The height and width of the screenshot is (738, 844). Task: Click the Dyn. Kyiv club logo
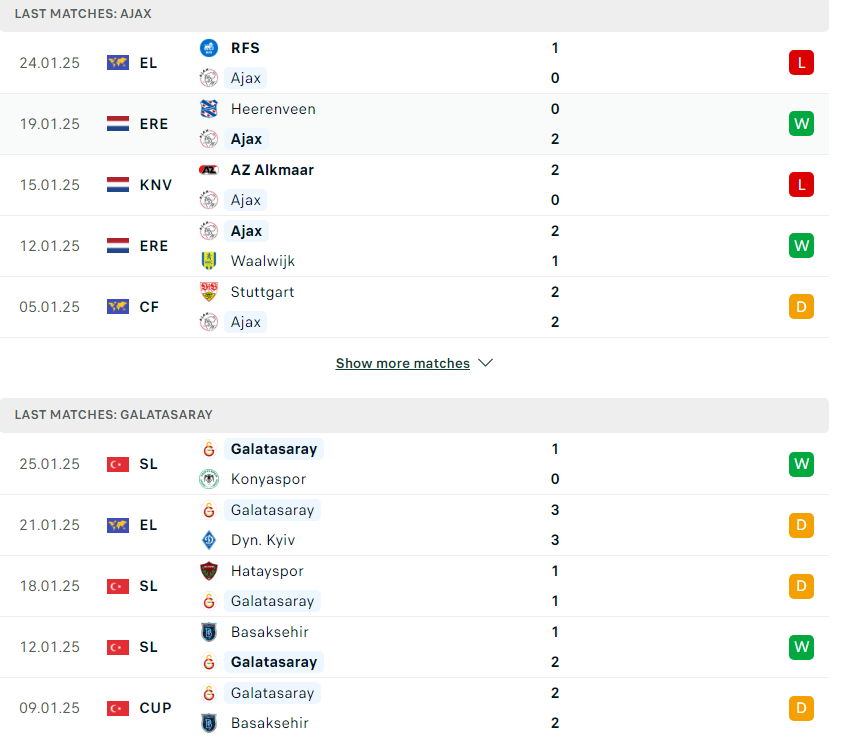[209, 540]
